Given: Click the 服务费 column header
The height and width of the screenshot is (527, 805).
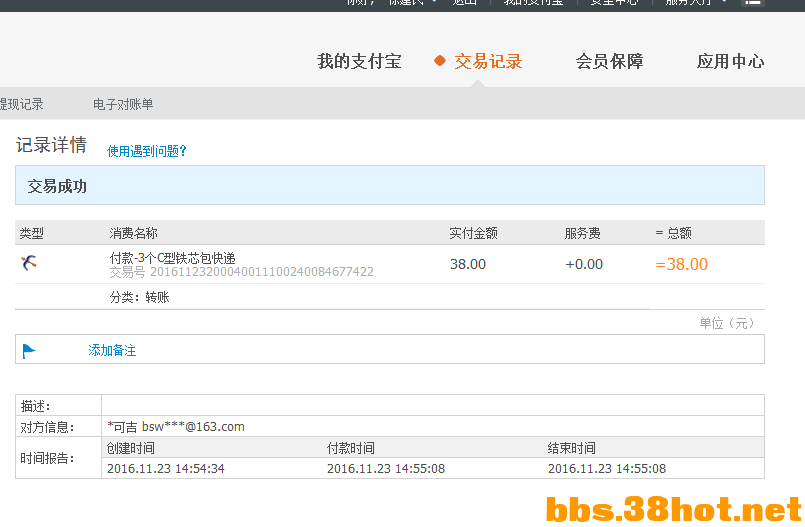Looking at the screenshot, I should click(583, 233).
